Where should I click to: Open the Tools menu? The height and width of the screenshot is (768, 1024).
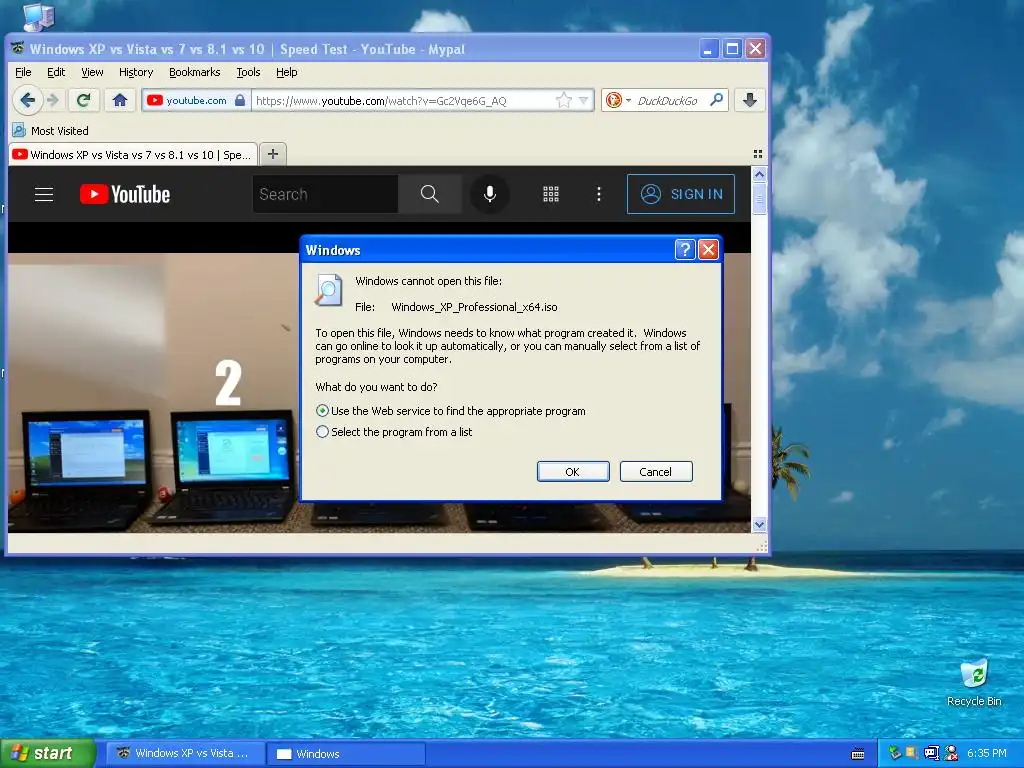click(x=248, y=72)
